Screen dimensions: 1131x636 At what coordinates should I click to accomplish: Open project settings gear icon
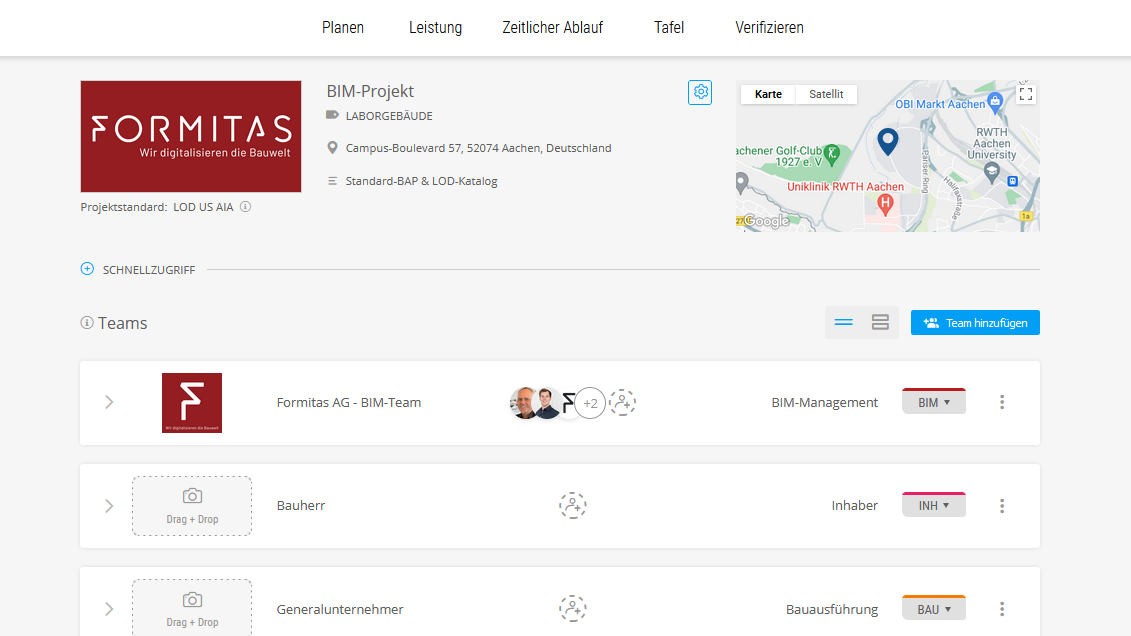[700, 92]
